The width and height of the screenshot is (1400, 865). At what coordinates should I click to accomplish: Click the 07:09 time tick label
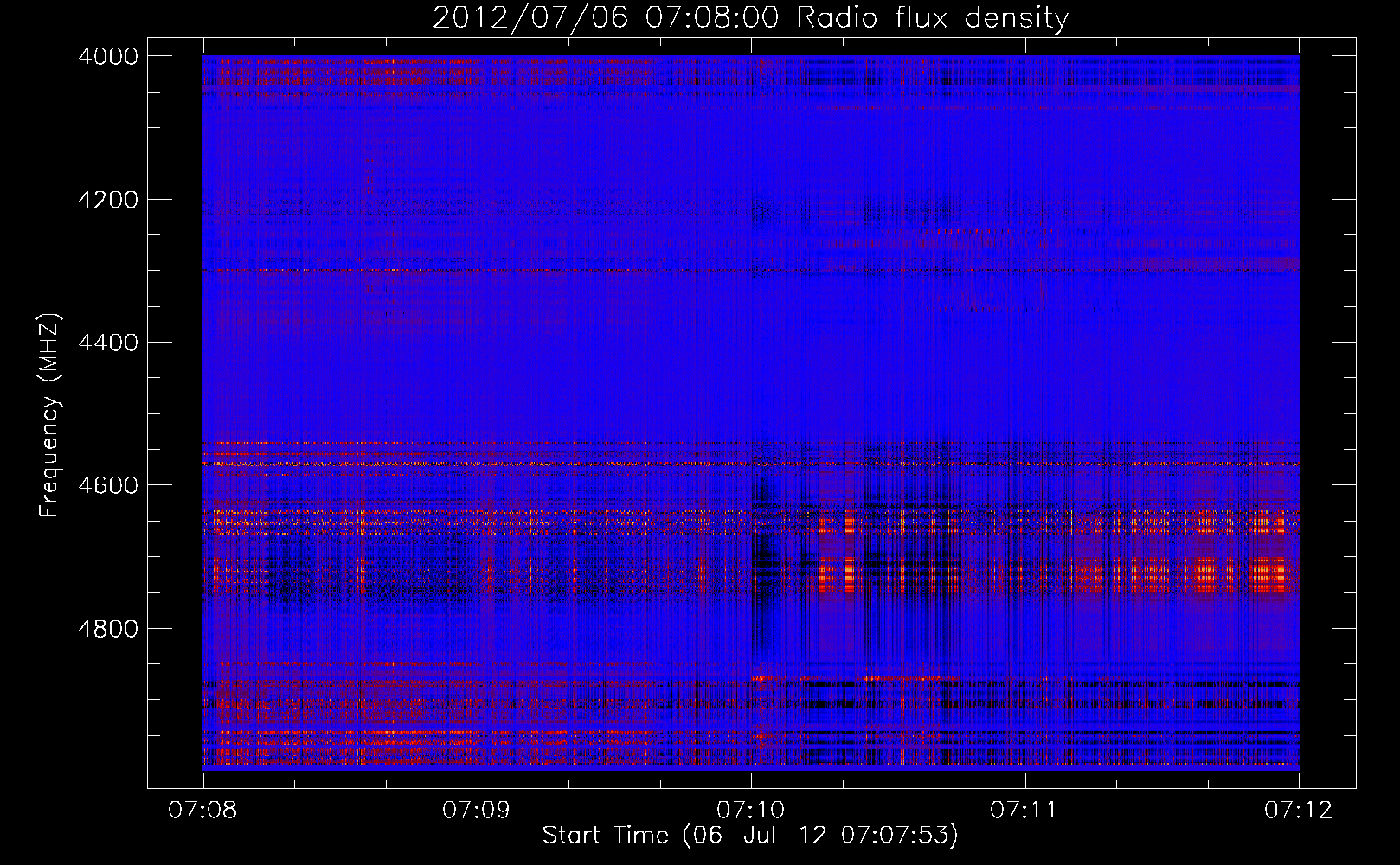477,810
